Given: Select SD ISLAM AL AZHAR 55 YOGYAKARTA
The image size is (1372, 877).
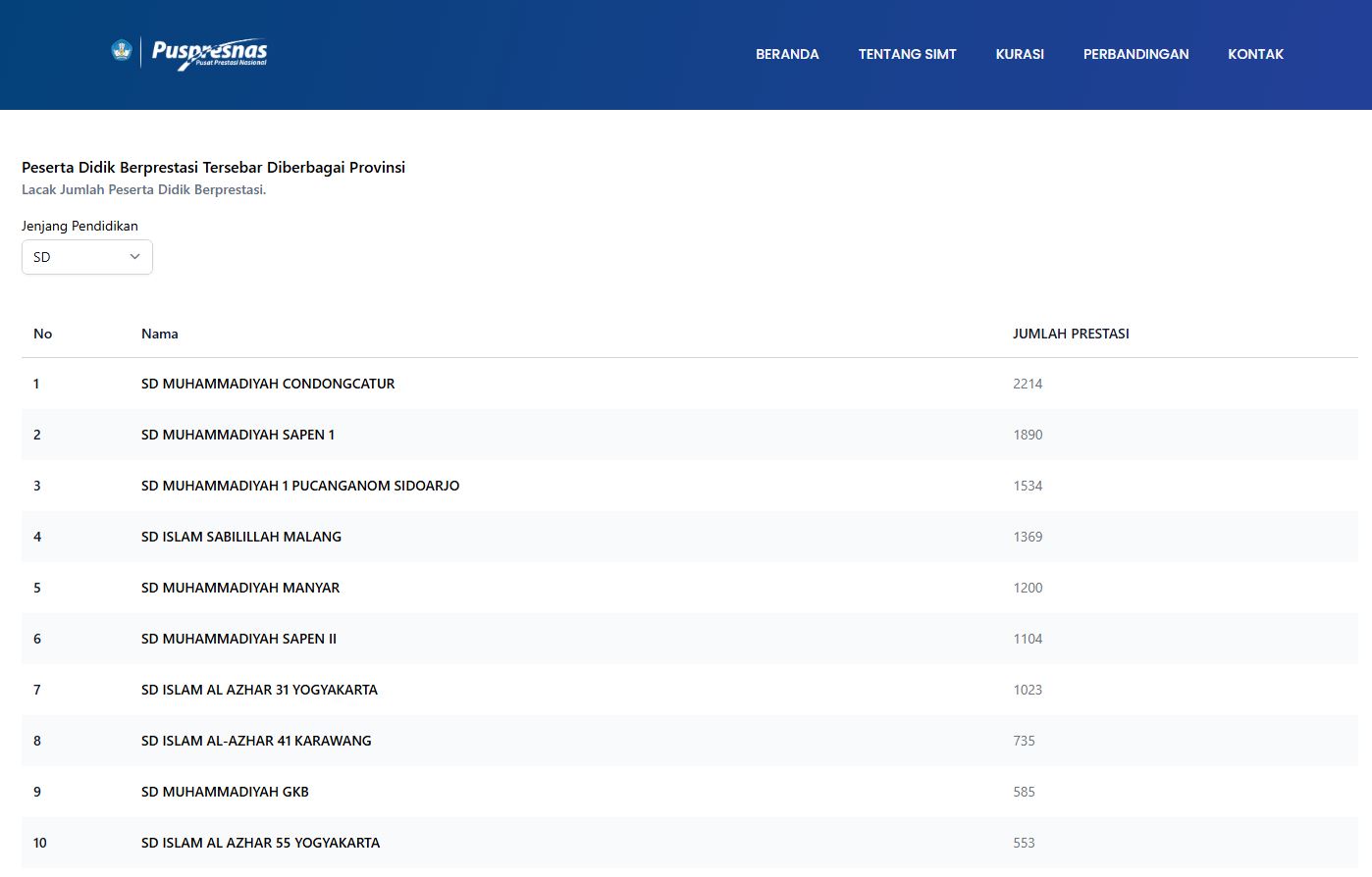Looking at the screenshot, I should [260, 843].
